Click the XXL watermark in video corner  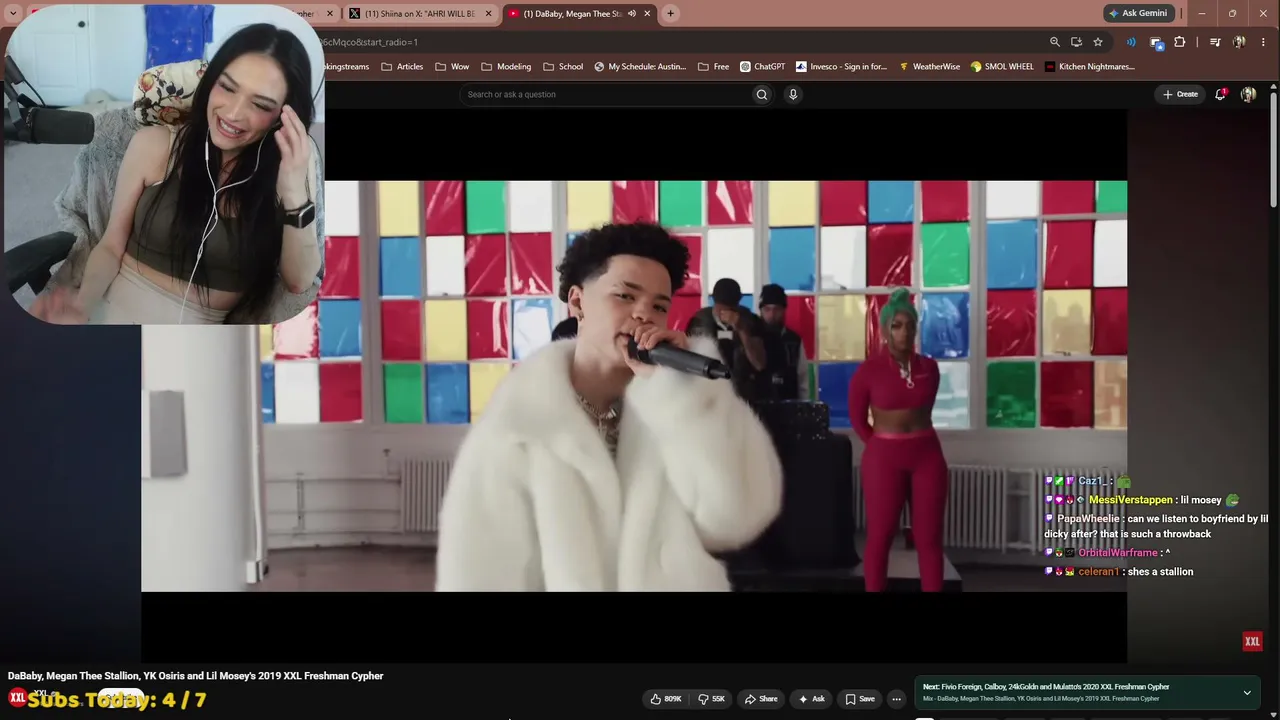point(1252,641)
